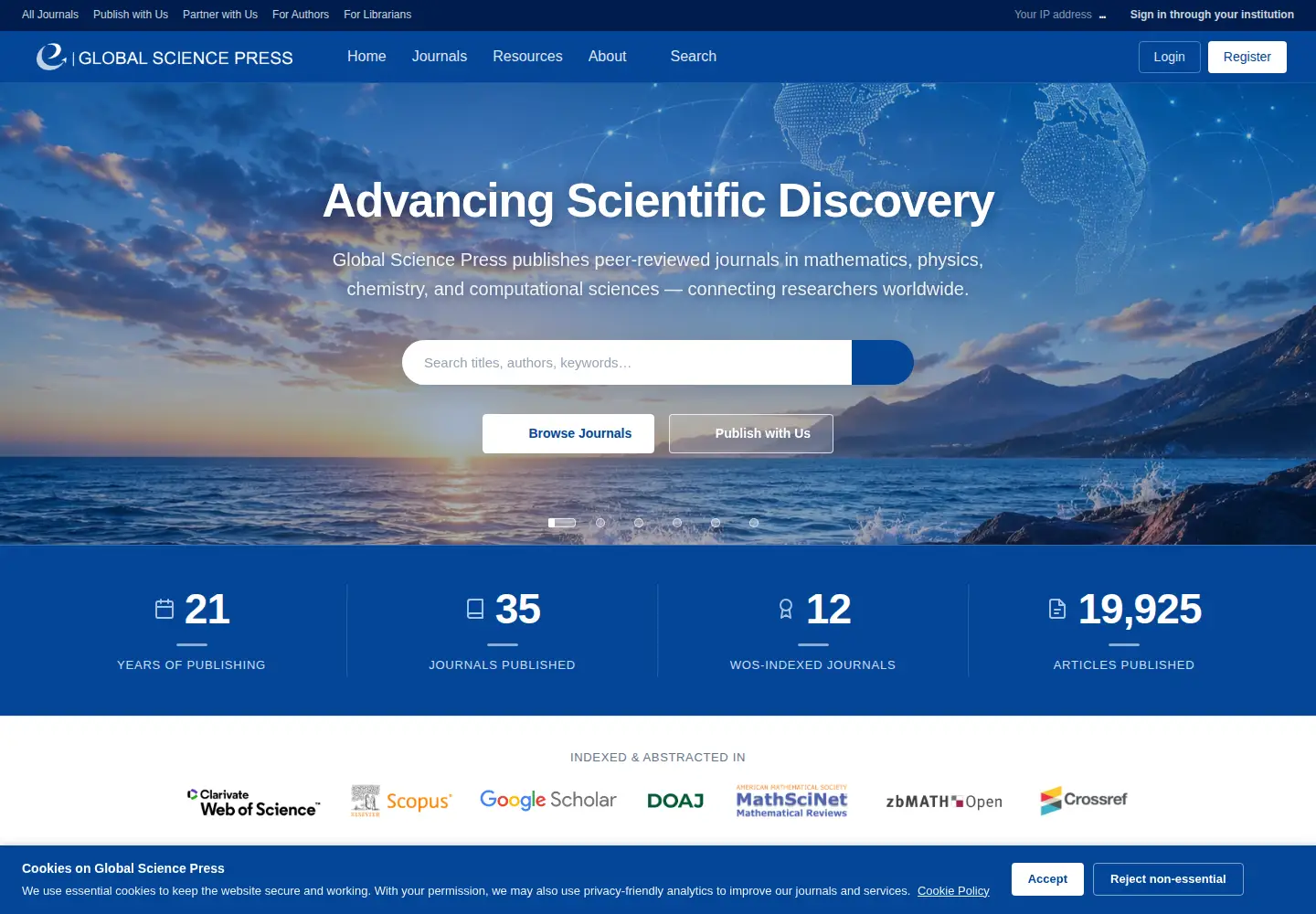This screenshot has width=1316, height=914.
Task: Open For Authors link
Action: pyautogui.click(x=301, y=15)
